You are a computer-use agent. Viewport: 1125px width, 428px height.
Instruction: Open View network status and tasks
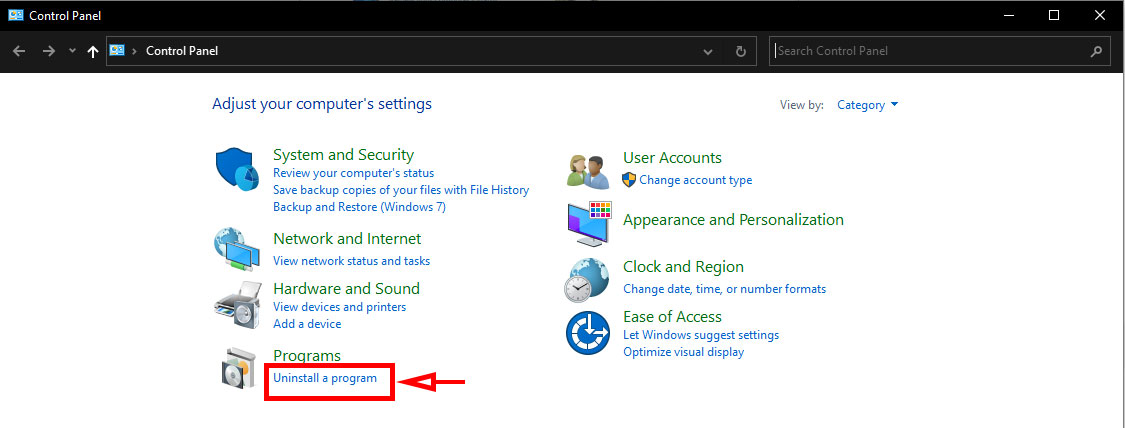pyautogui.click(x=352, y=261)
